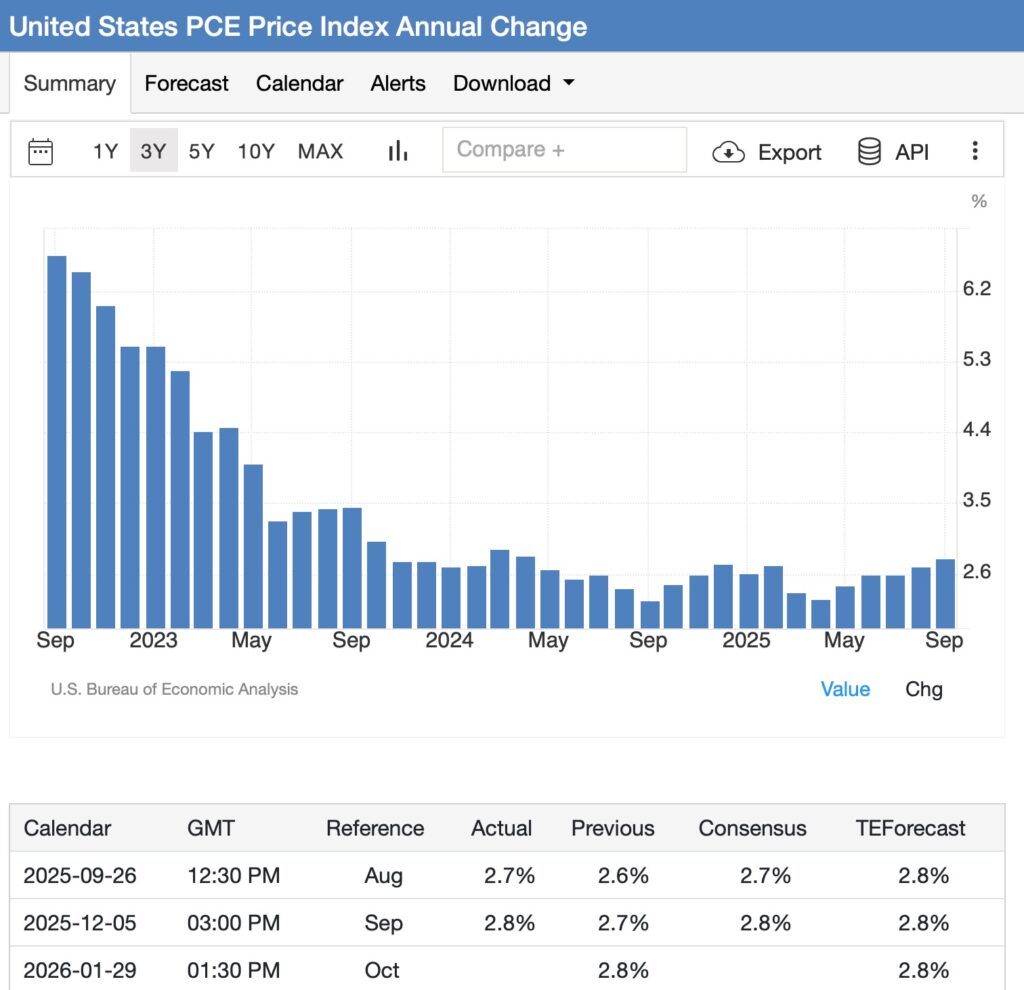Viewport: 1024px width, 990px height.
Task: Open the three-dot more options menu
Action: point(975,151)
